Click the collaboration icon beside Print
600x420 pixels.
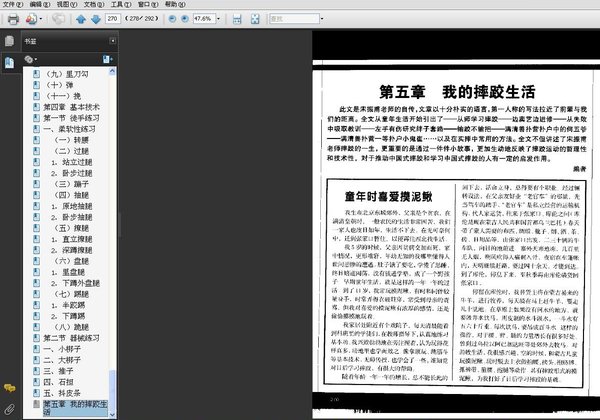[x=31, y=19]
